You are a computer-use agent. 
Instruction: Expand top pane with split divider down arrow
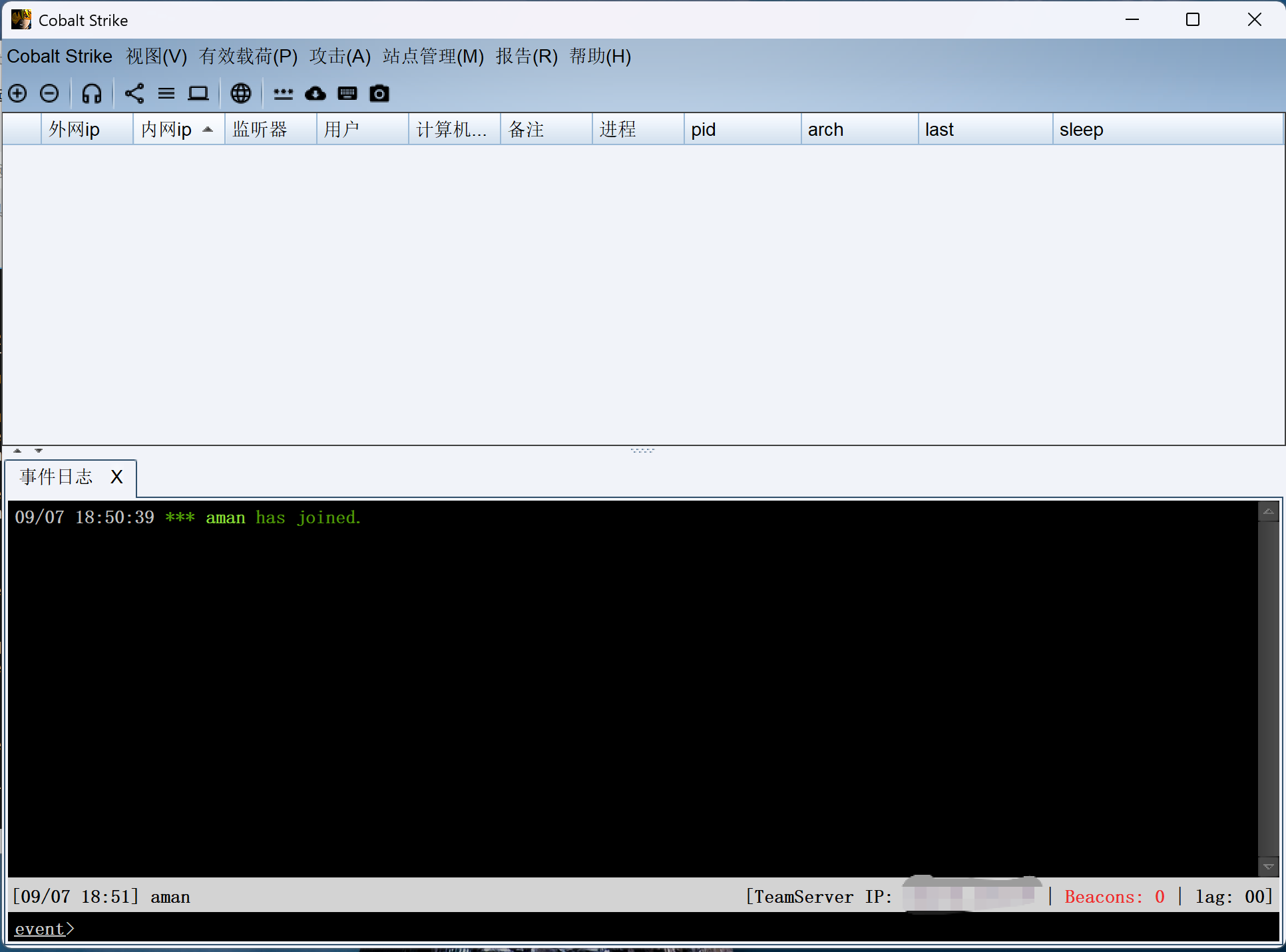tap(39, 451)
